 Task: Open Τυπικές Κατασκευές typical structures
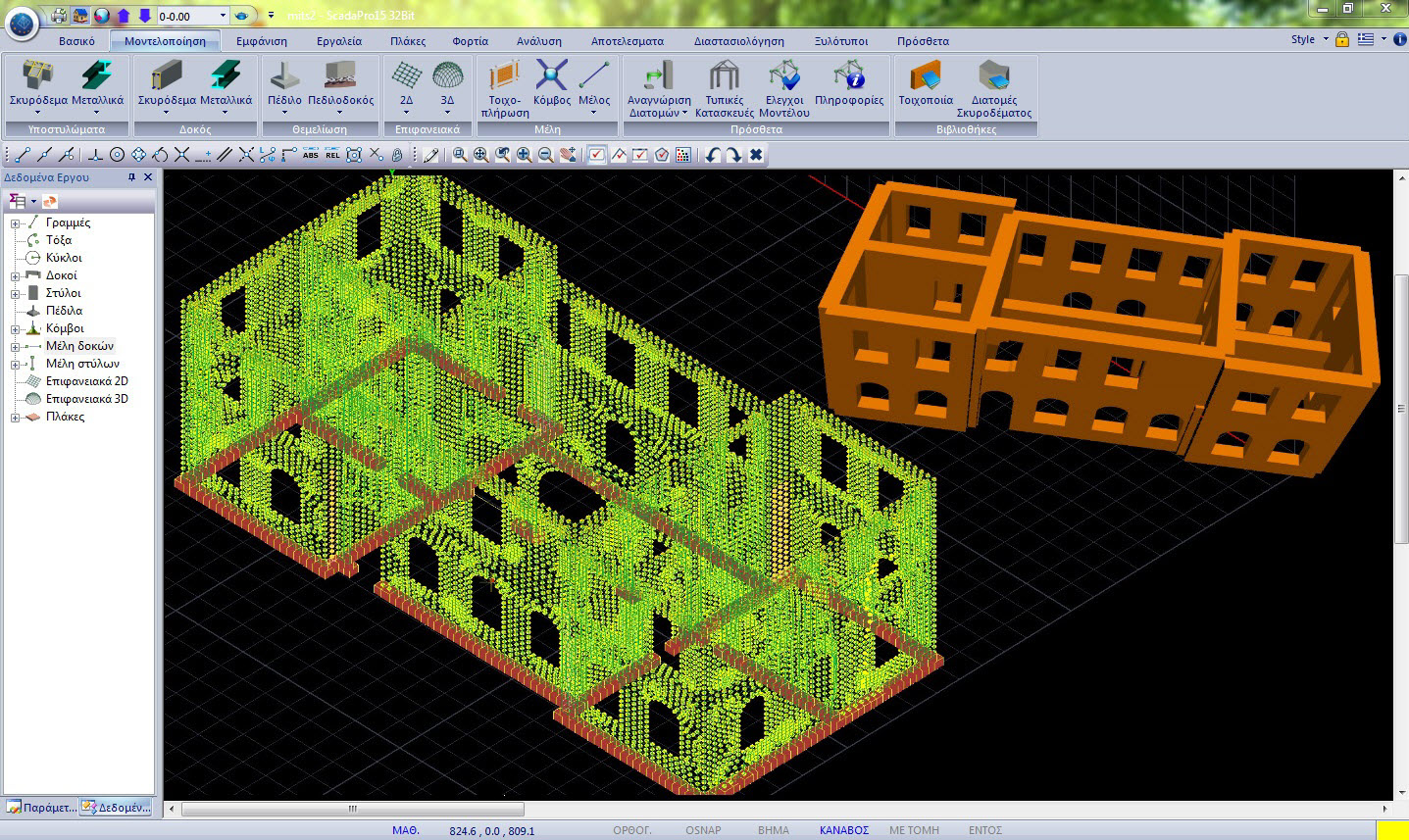[725, 90]
